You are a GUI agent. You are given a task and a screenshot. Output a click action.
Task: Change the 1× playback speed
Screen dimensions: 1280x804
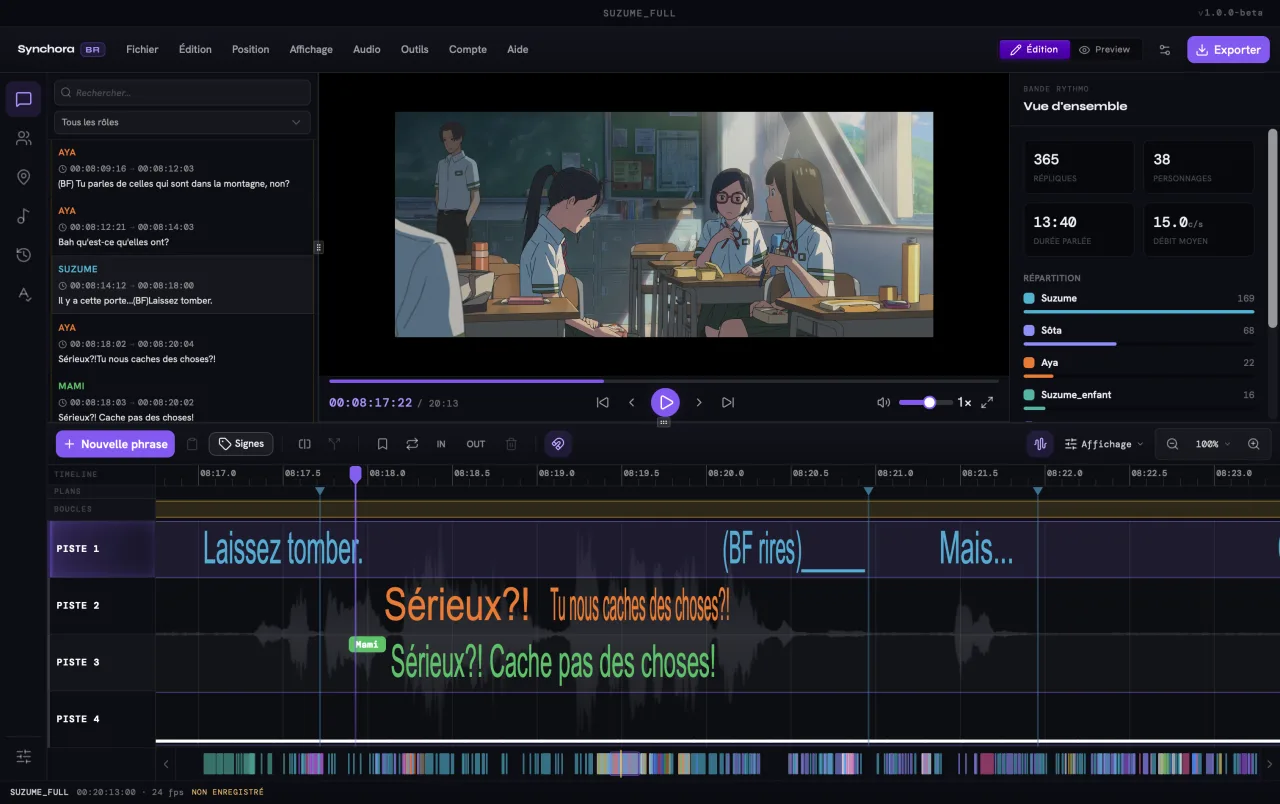click(x=964, y=402)
